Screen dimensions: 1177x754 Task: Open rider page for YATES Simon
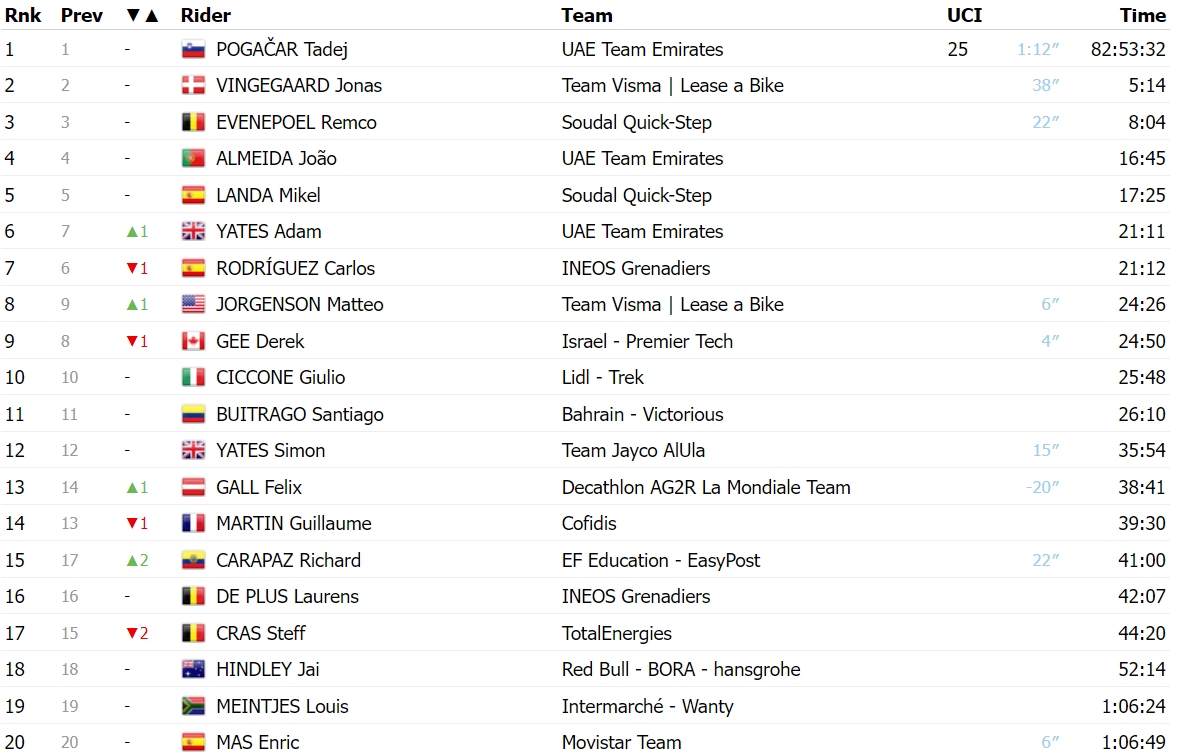tap(270, 451)
